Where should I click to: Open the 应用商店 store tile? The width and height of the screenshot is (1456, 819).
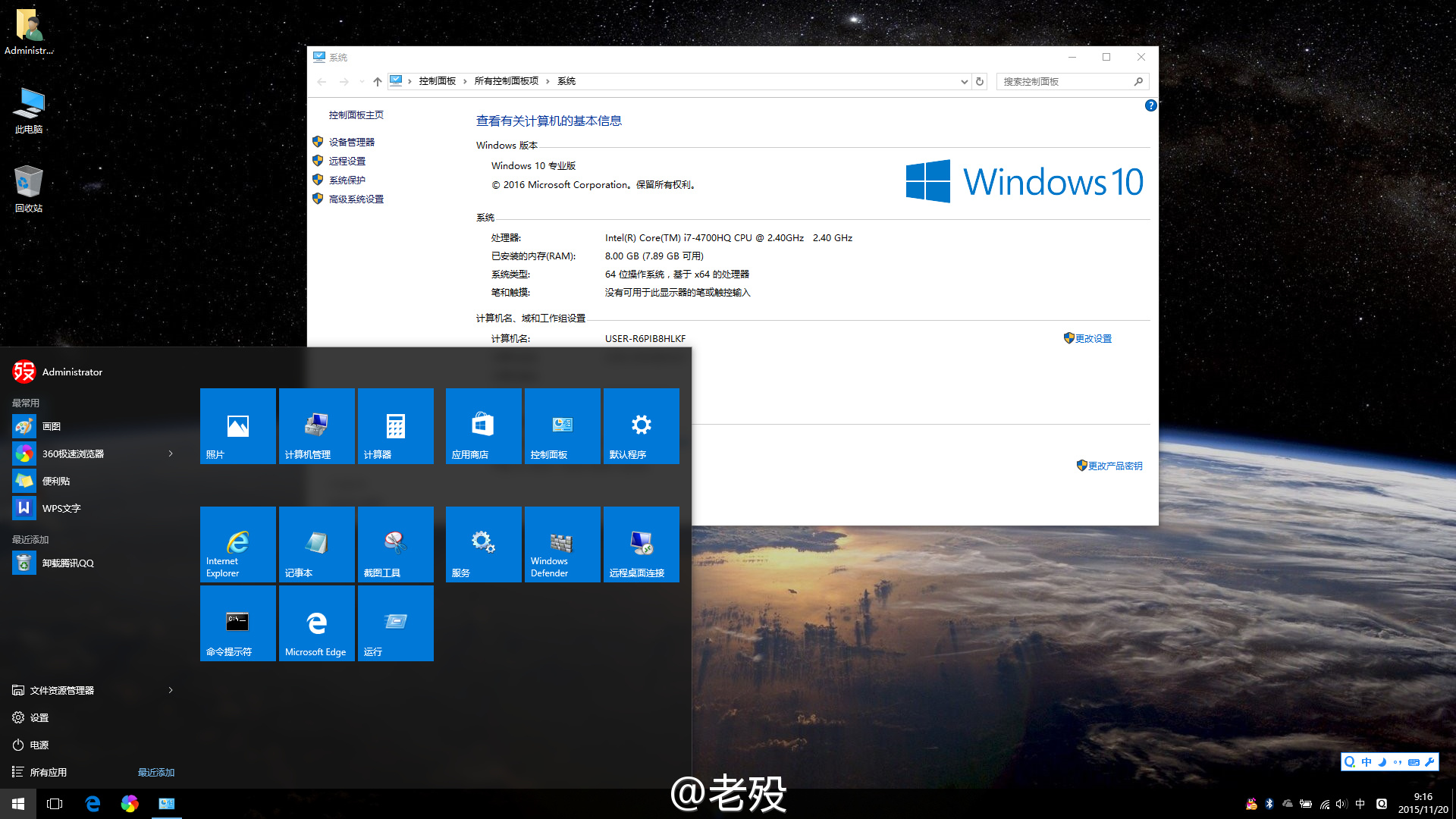click(x=484, y=426)
